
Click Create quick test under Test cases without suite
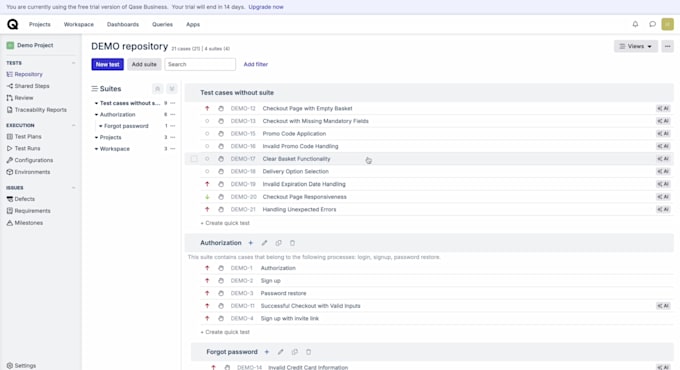click(225, 223)
